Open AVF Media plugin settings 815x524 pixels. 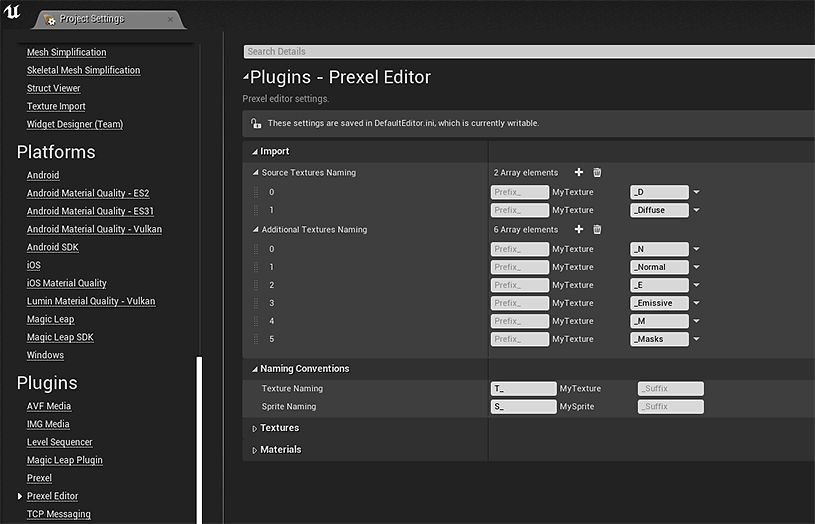(x=49, y=406)
